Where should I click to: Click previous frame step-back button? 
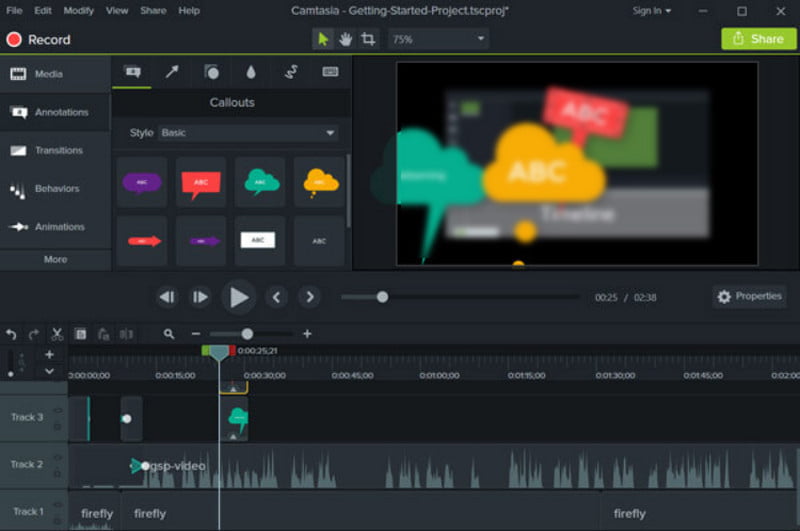[167, 297]
